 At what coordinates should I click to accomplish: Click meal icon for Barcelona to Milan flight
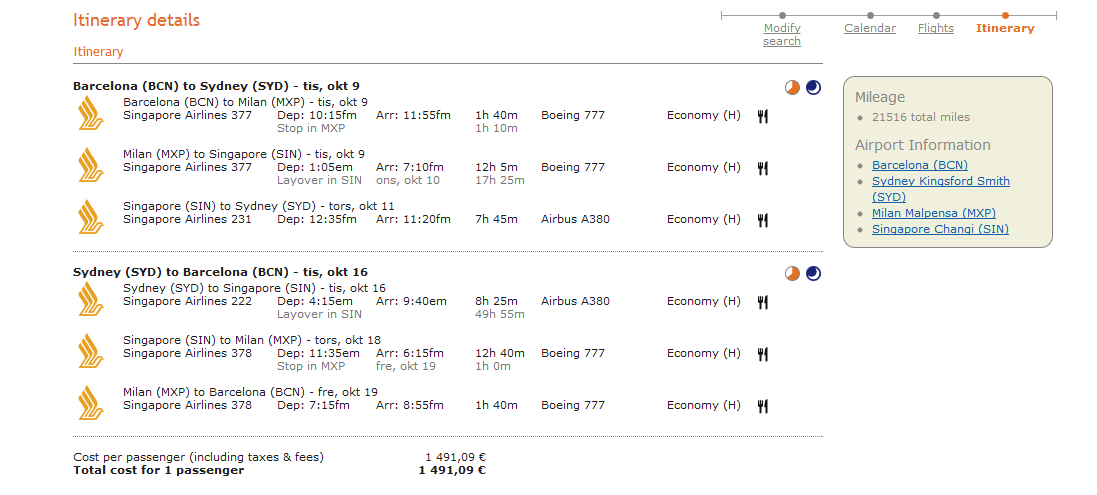(763, 116)
